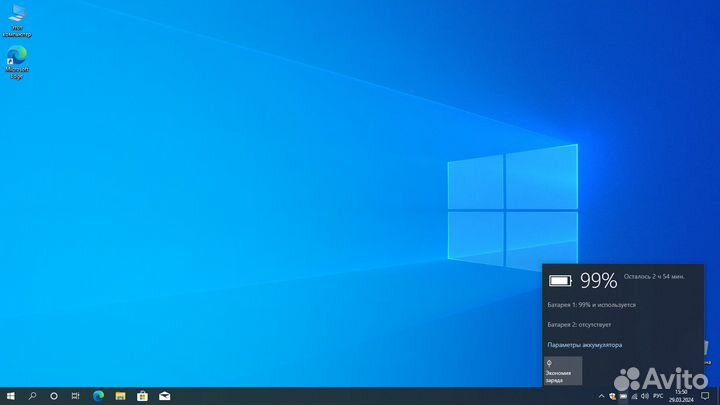Open 'Параметры аккумулятора' link
The height and width of the screenshot is (405, 720).
(x=585, y=345)
